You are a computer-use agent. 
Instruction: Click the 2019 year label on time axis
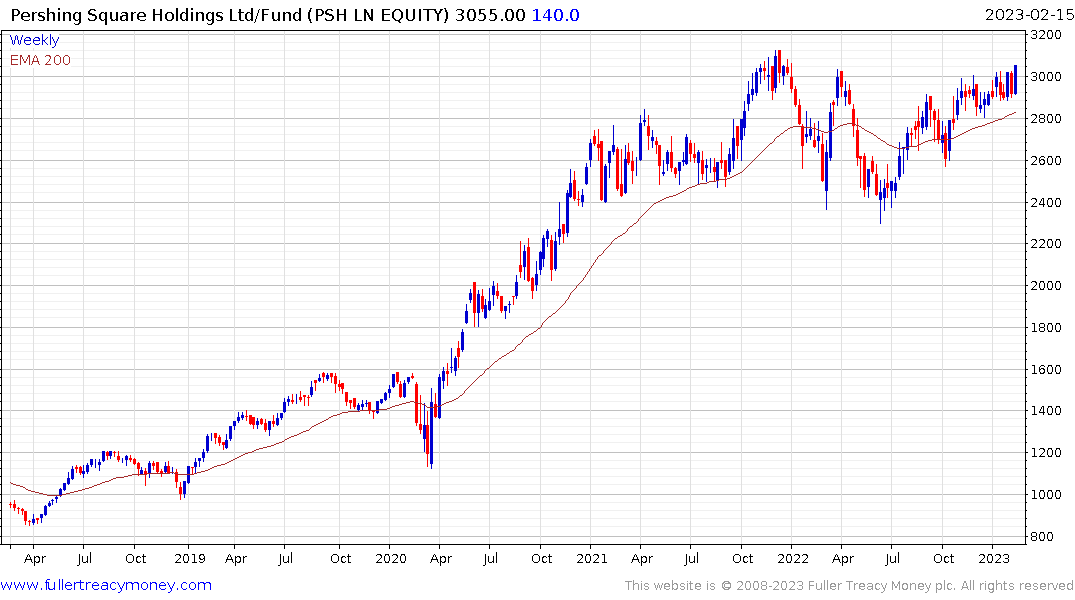coord(190,558)
